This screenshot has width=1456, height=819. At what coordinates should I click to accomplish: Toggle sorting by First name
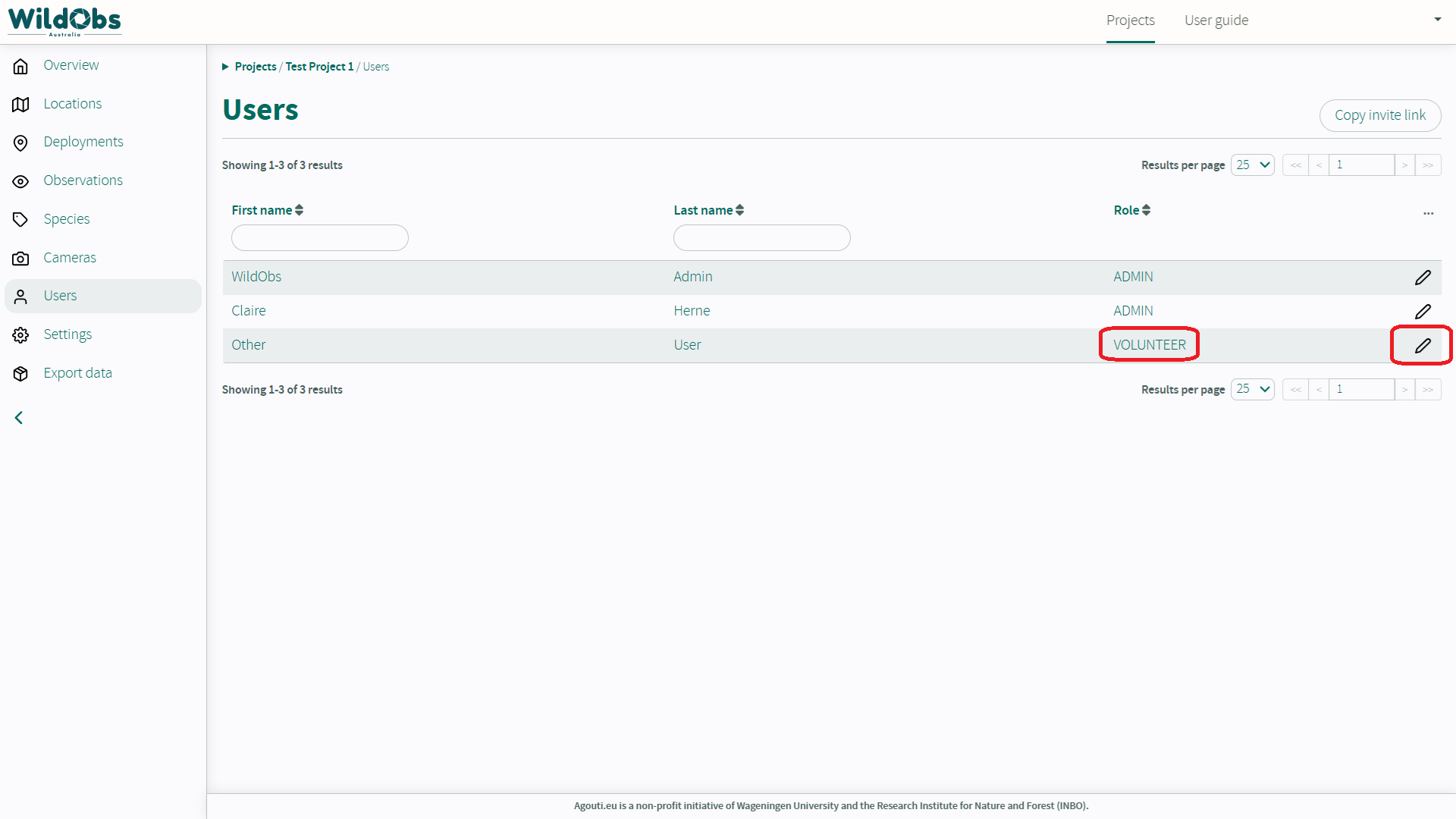[299, 210]
